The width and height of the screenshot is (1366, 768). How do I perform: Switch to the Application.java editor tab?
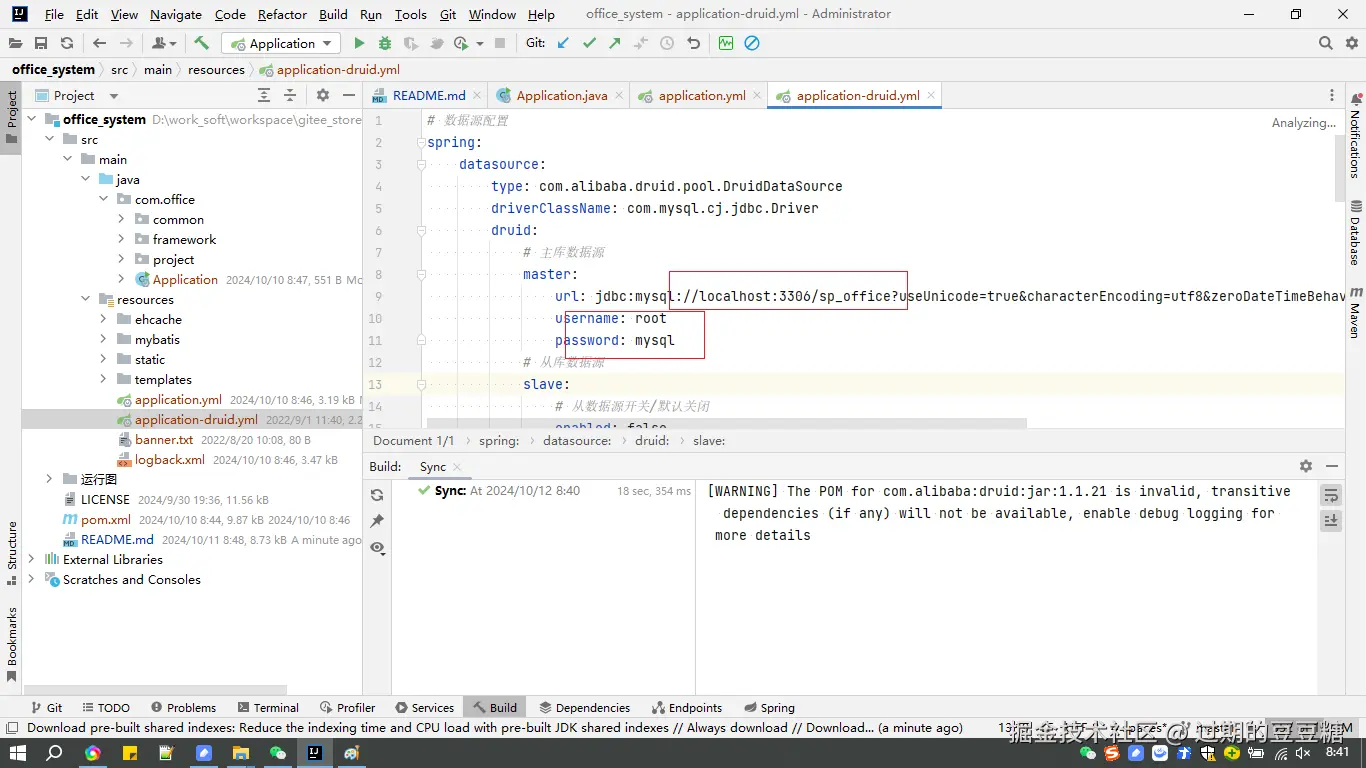click(x=561, y=95)
